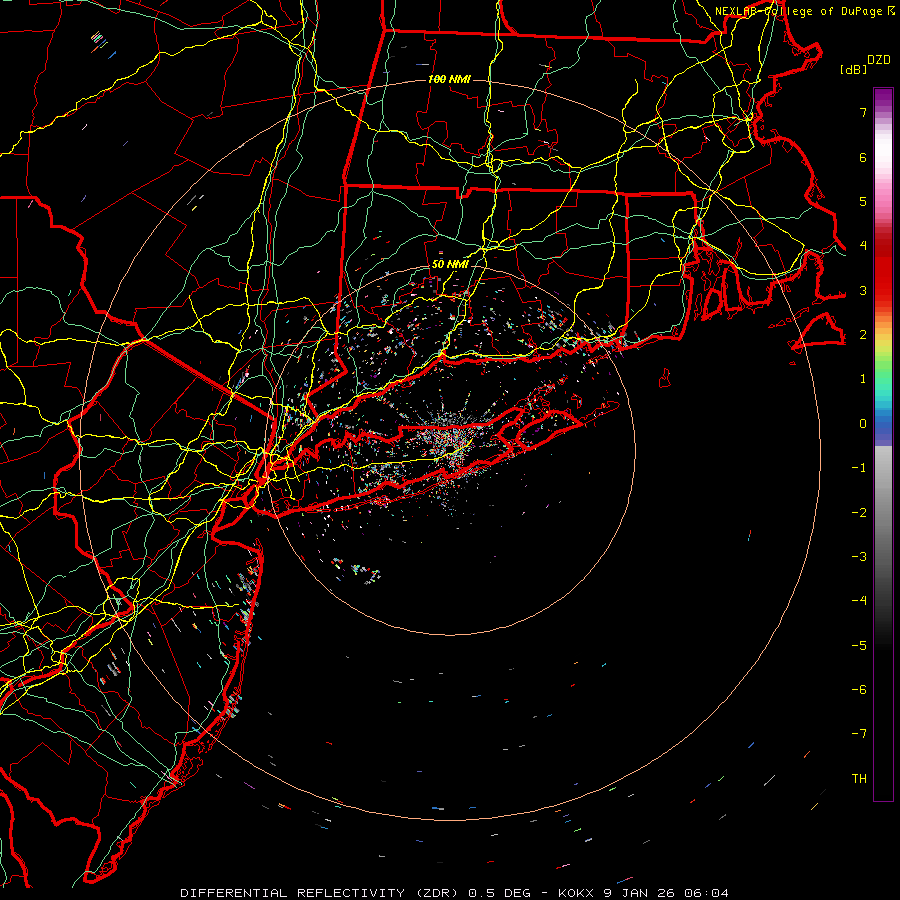900x900 pixels.
Task: Select the "1" value on the scale
Action: tap(863, 379)
